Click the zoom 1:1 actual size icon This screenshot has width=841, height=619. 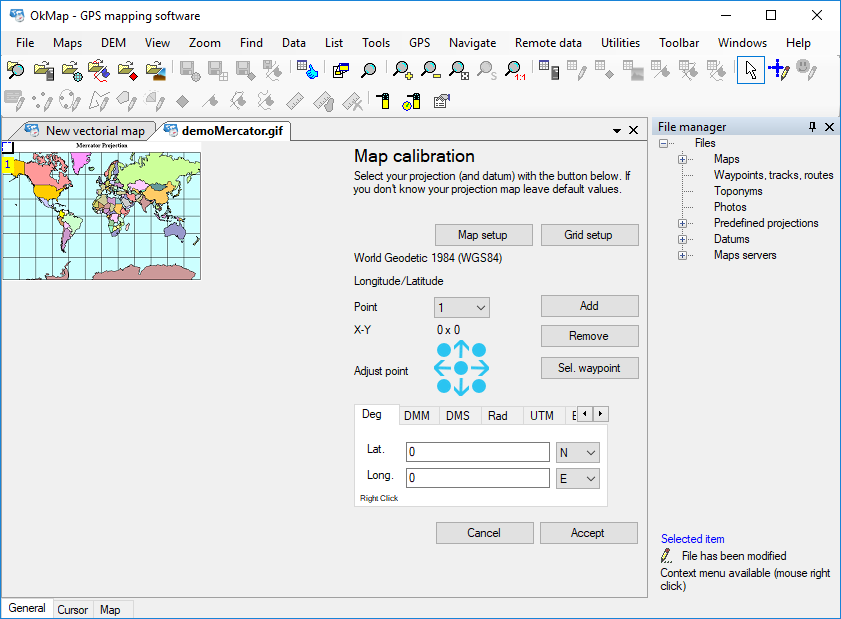pyautogui.click(x=514, y=70)
